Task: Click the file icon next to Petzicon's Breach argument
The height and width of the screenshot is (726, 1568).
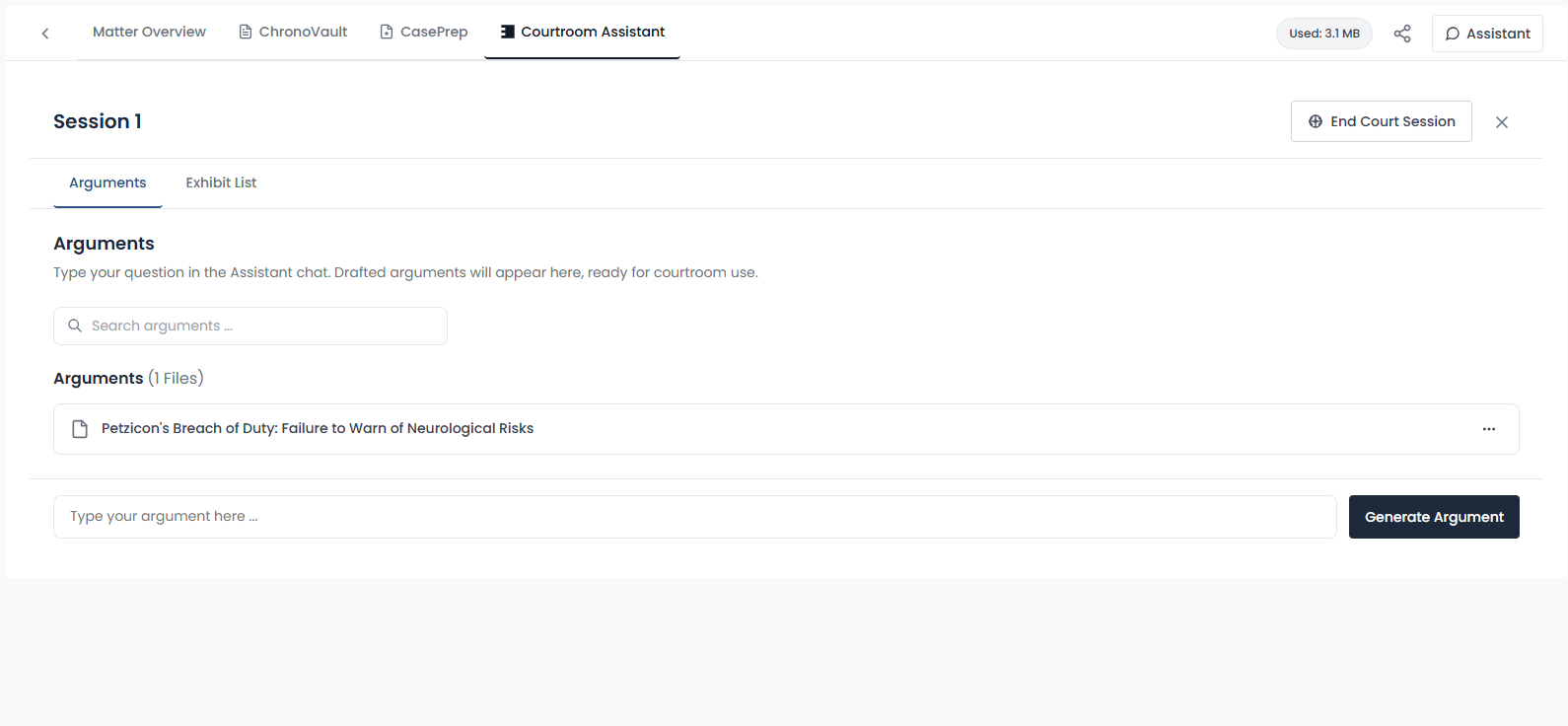Action: (79, 428)
